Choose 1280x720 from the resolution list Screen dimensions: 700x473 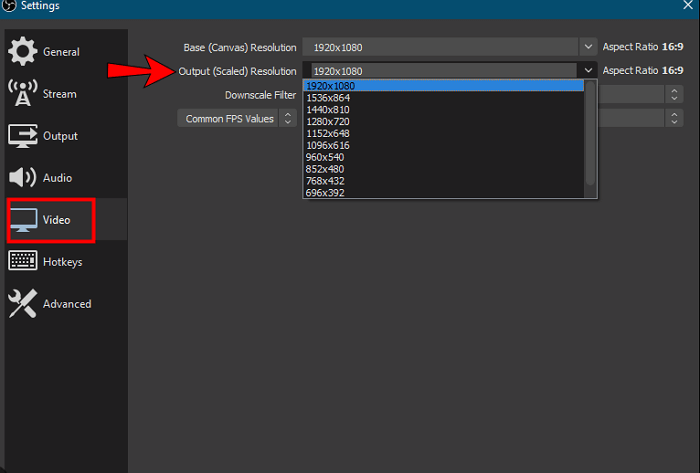pos(329,122)
